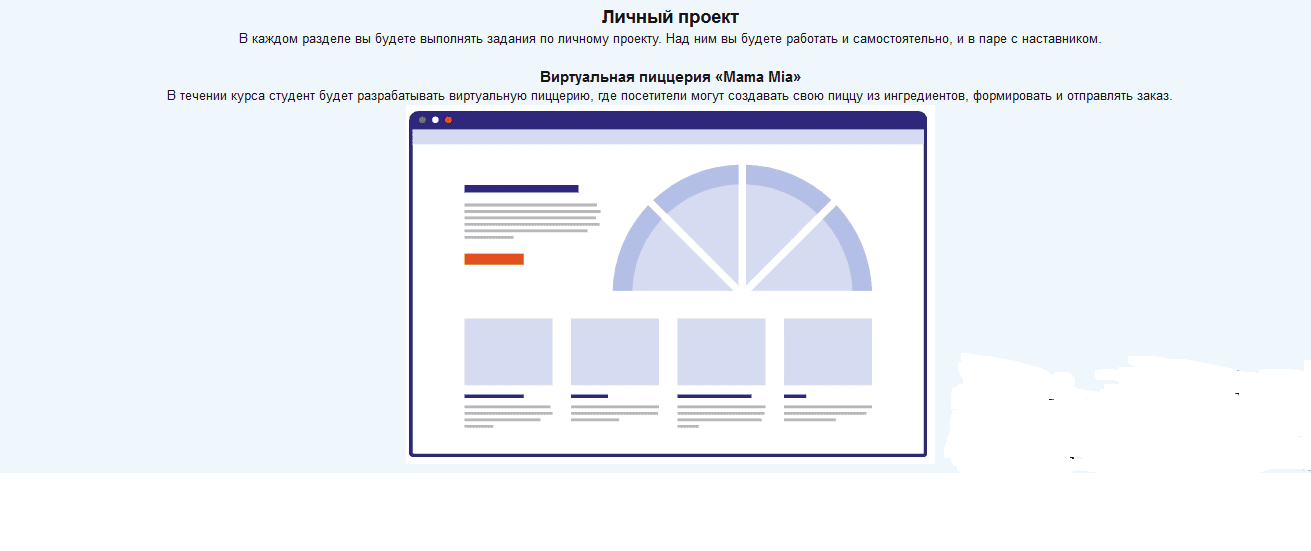Open the fourth placeholder card image
Screen dimensions: 1311x551
point(827,351)
